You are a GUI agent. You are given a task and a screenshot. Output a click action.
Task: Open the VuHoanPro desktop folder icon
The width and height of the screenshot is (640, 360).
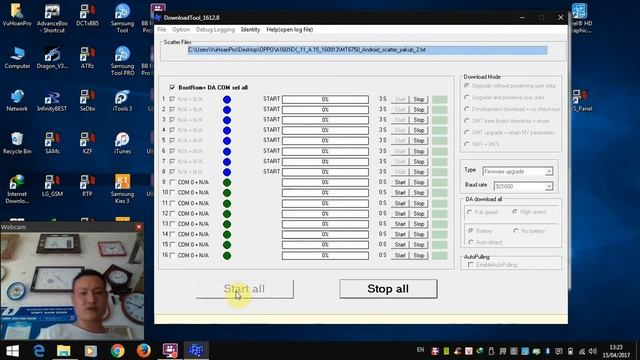coord(17,16)
